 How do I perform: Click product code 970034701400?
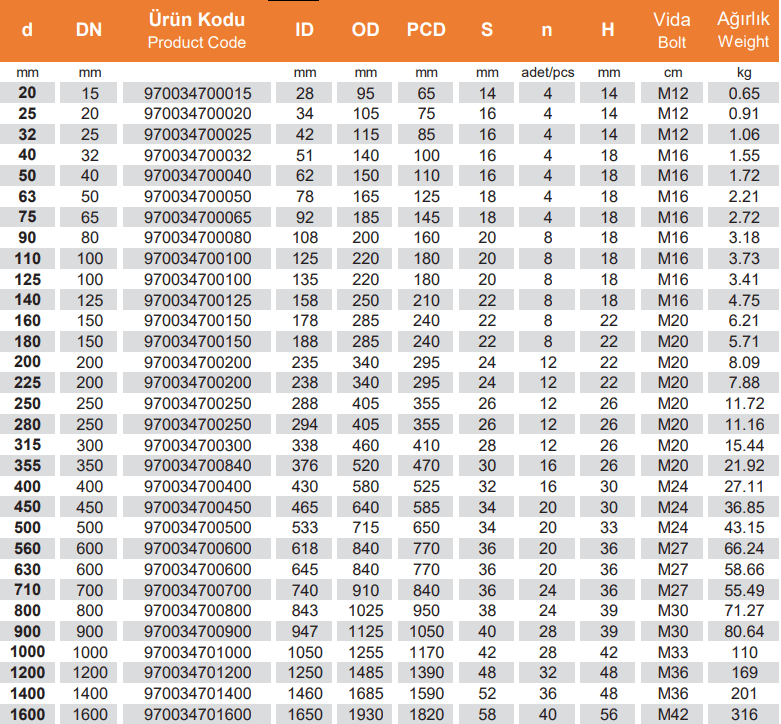pyautogui.click(x=197, y=693)
